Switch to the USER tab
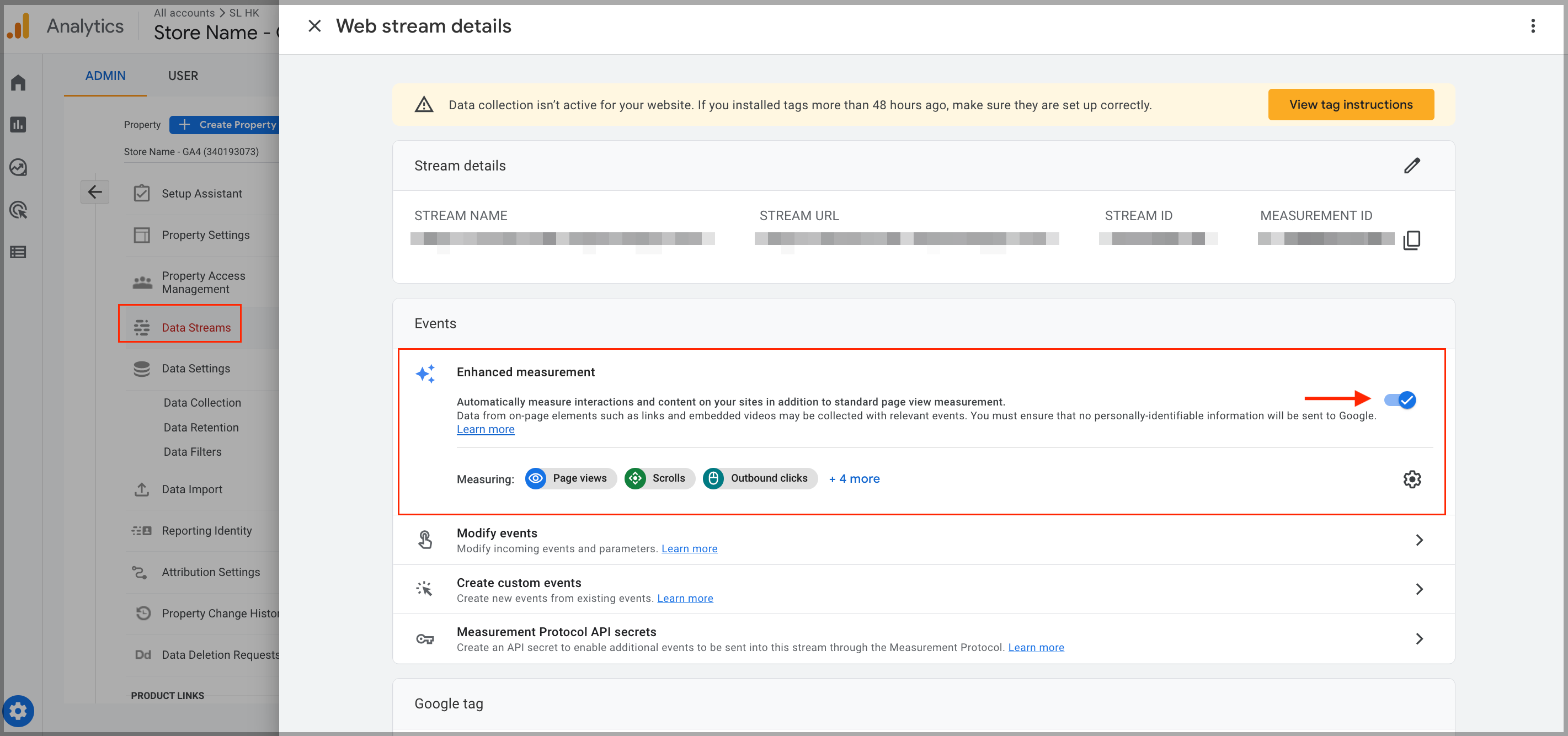Image resolution: width=1568 pixels, height=736 pixels. [x=183, y=76]
